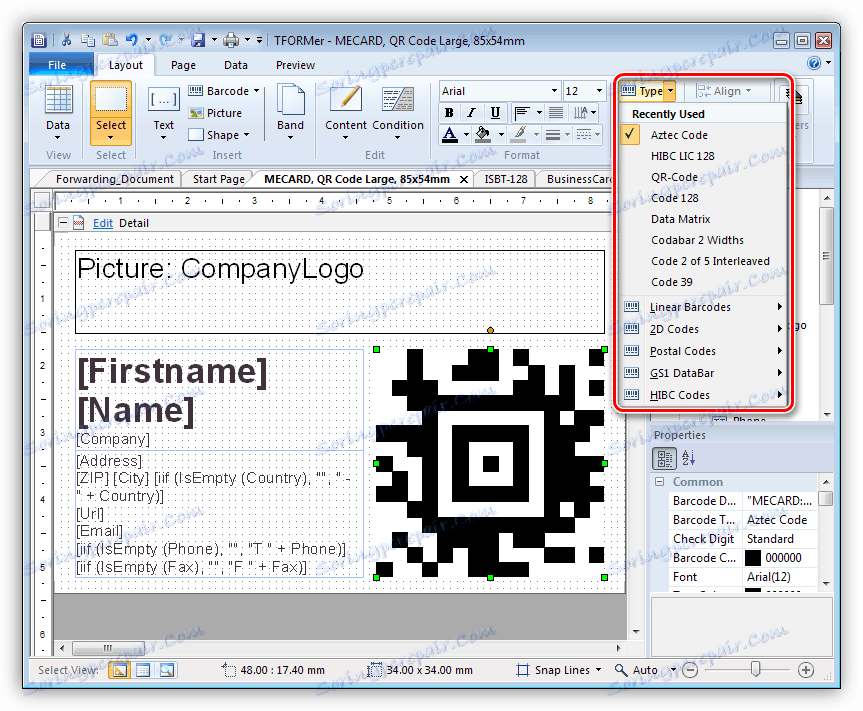Click the fill color paint bucket icon

click(483, 134)
